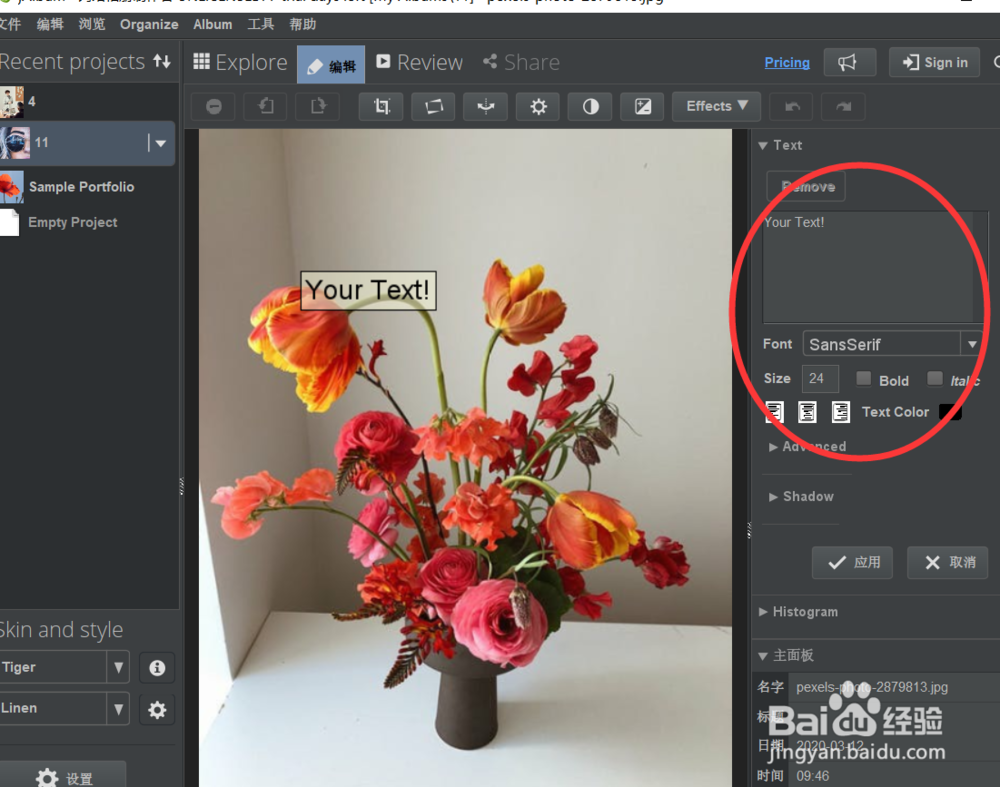Click the delete/remove circle toolbar icon
This screenshot has width=1000, height=787.
(x=214, y=107)
